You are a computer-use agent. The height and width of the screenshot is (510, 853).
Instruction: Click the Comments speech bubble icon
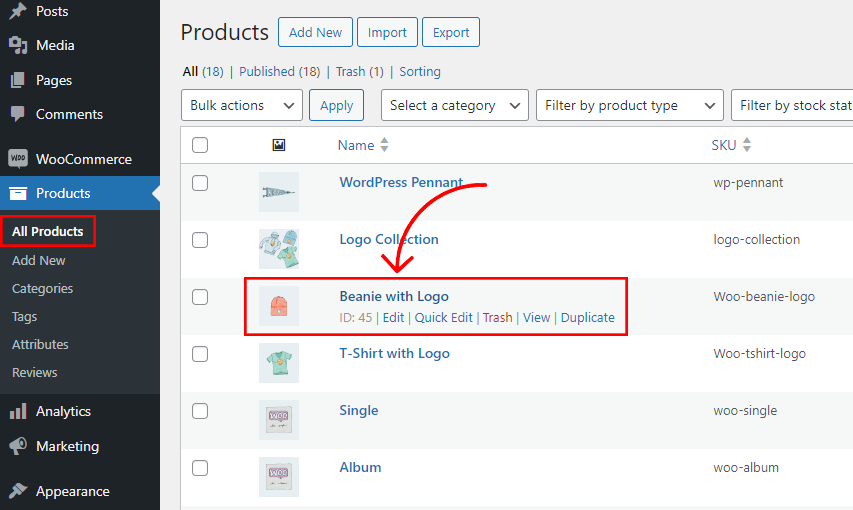(18, 114)
